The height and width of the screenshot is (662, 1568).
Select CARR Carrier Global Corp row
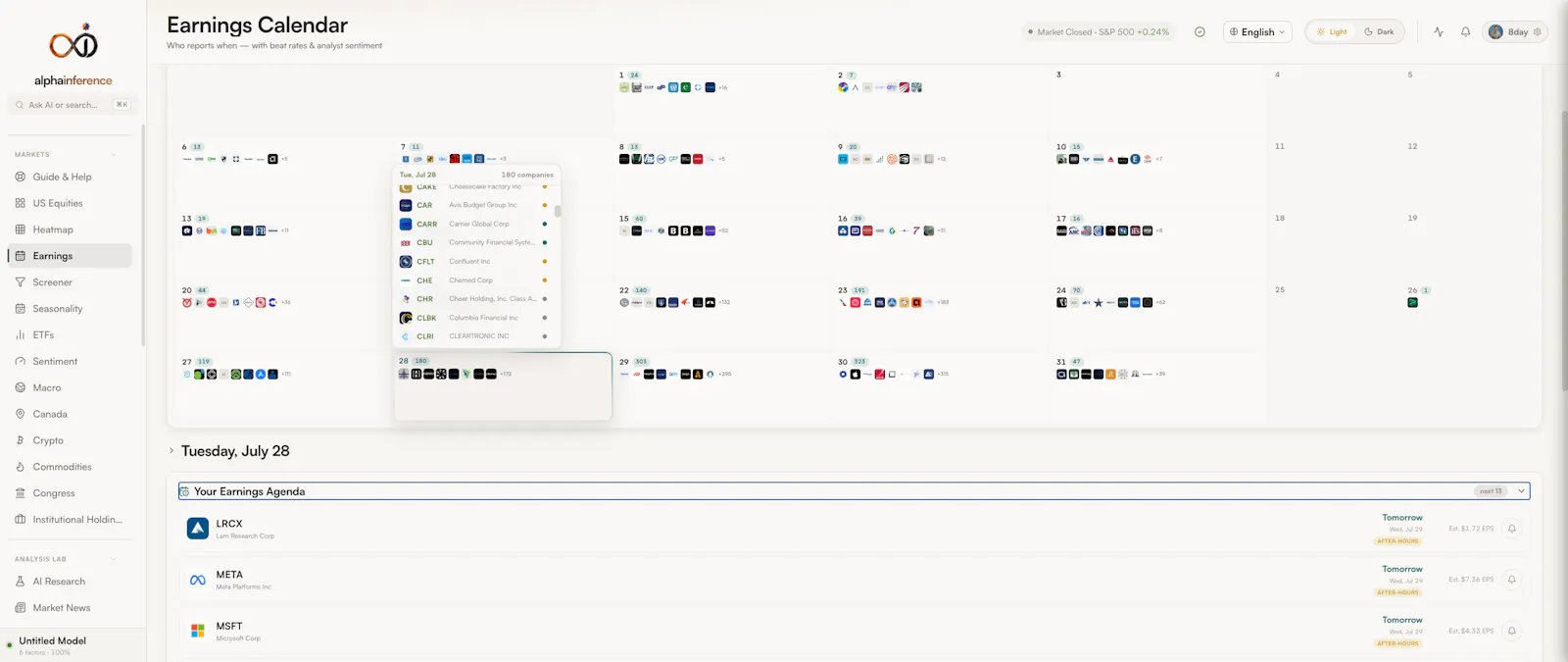click(475, 224)
